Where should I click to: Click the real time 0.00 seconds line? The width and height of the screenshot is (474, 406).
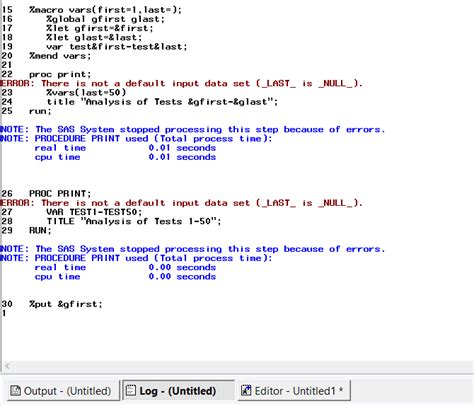(x=125, y=267)
